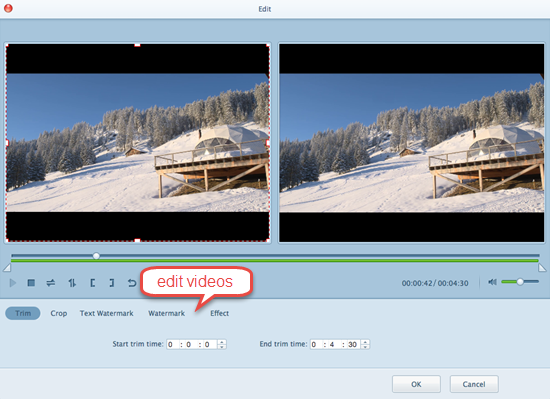Screen dimensions: 550x399
Task: Click Start trim time seconds field
Action: (209, 344)
